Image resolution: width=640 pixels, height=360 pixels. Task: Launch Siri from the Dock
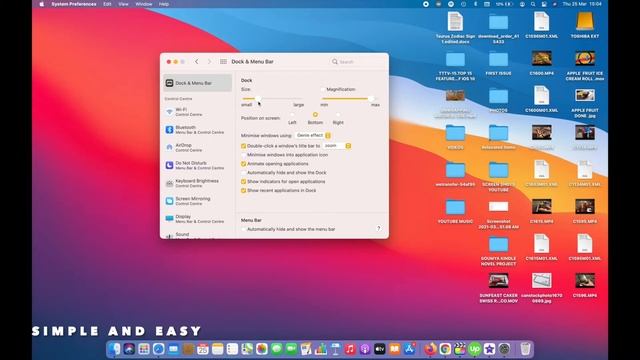129,349
